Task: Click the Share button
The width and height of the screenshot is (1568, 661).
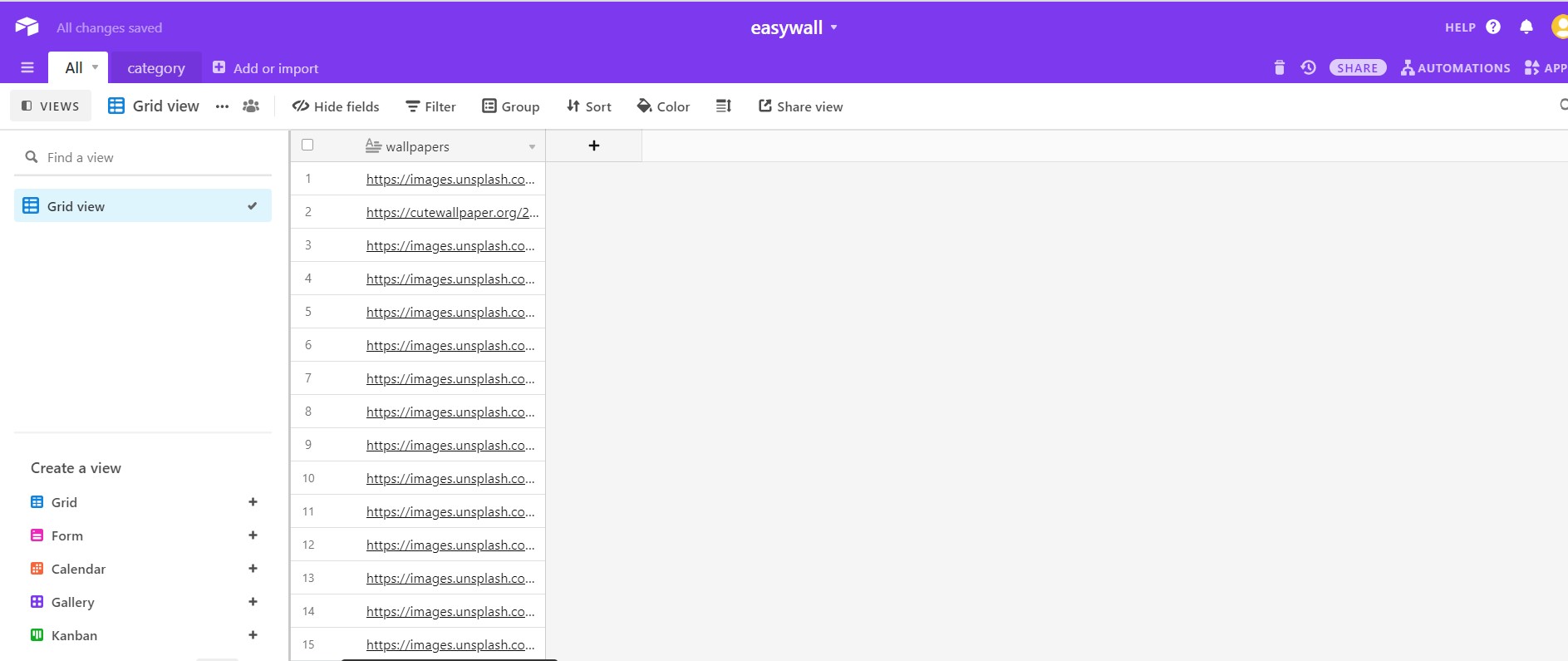Action: pos(1358,68)
